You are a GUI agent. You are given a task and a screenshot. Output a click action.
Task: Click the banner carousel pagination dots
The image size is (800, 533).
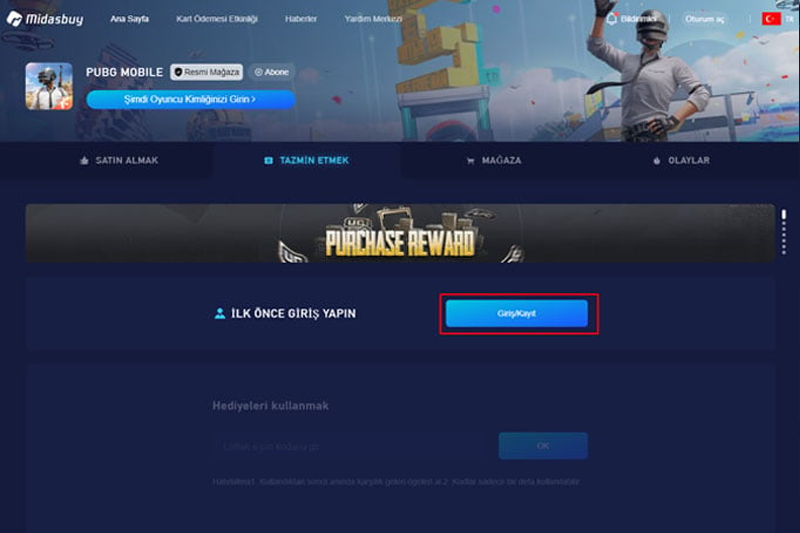tap(784, 232)
